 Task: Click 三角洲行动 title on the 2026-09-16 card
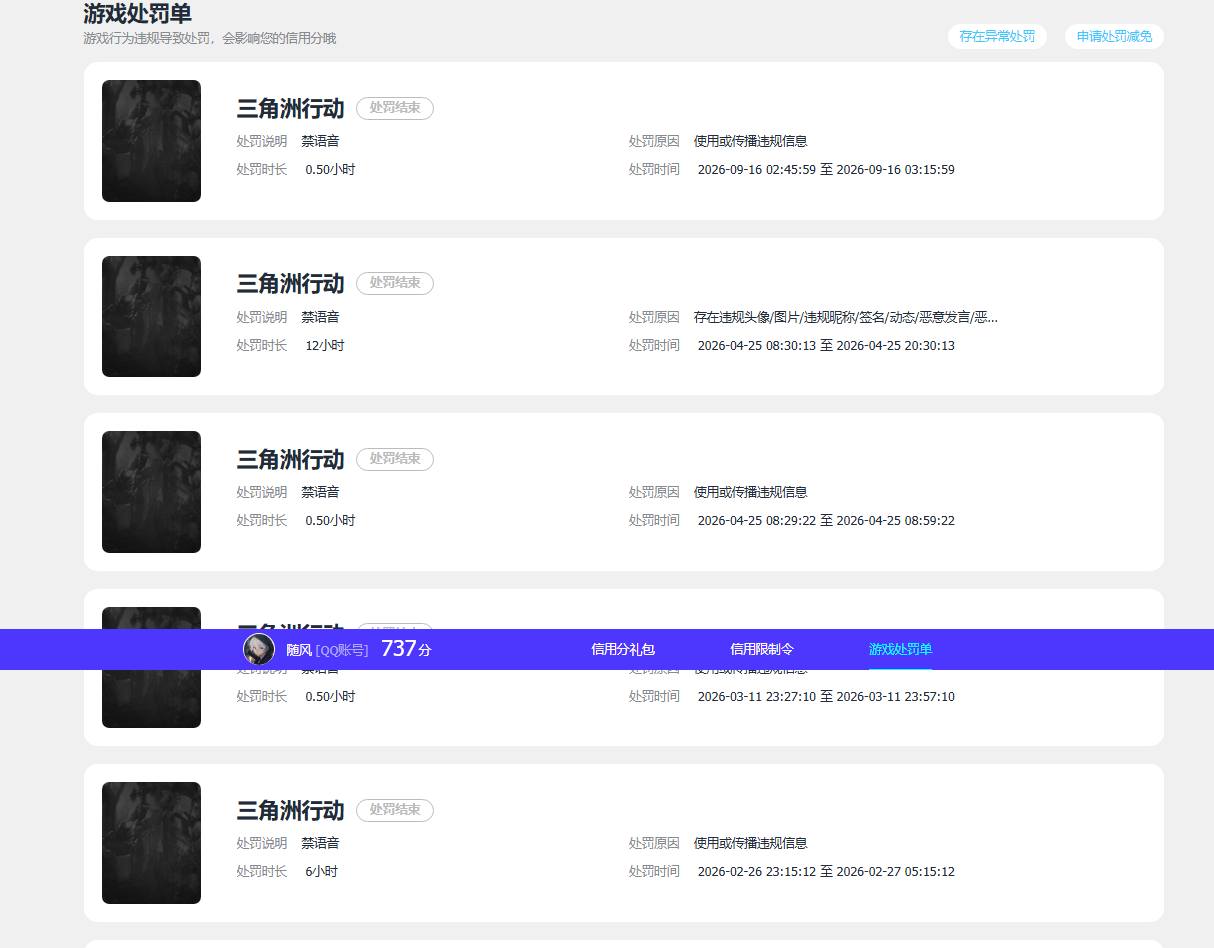click(x=290, y=108)
